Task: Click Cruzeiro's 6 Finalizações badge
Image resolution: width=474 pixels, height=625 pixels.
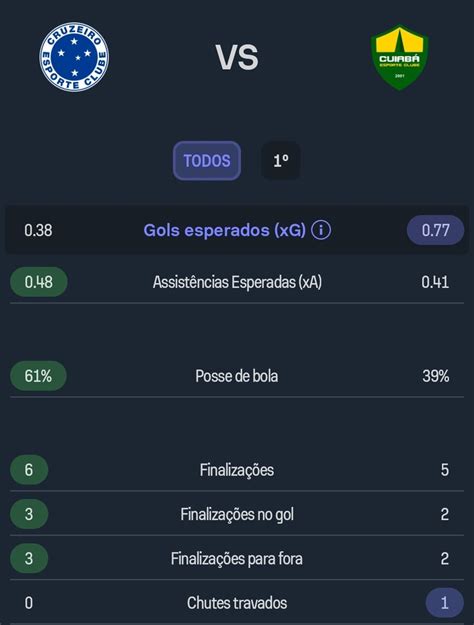Action: pos(29,470)
